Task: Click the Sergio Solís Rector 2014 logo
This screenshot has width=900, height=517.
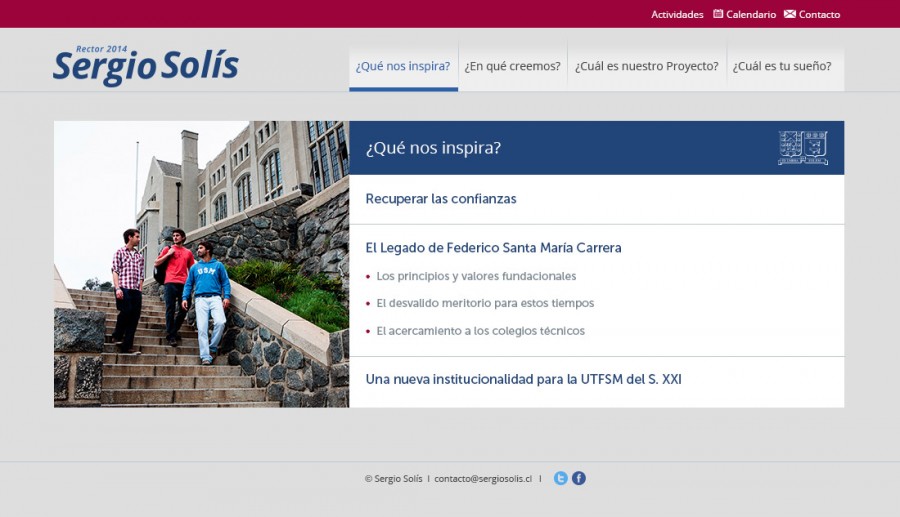Action: tap(146, 65)
